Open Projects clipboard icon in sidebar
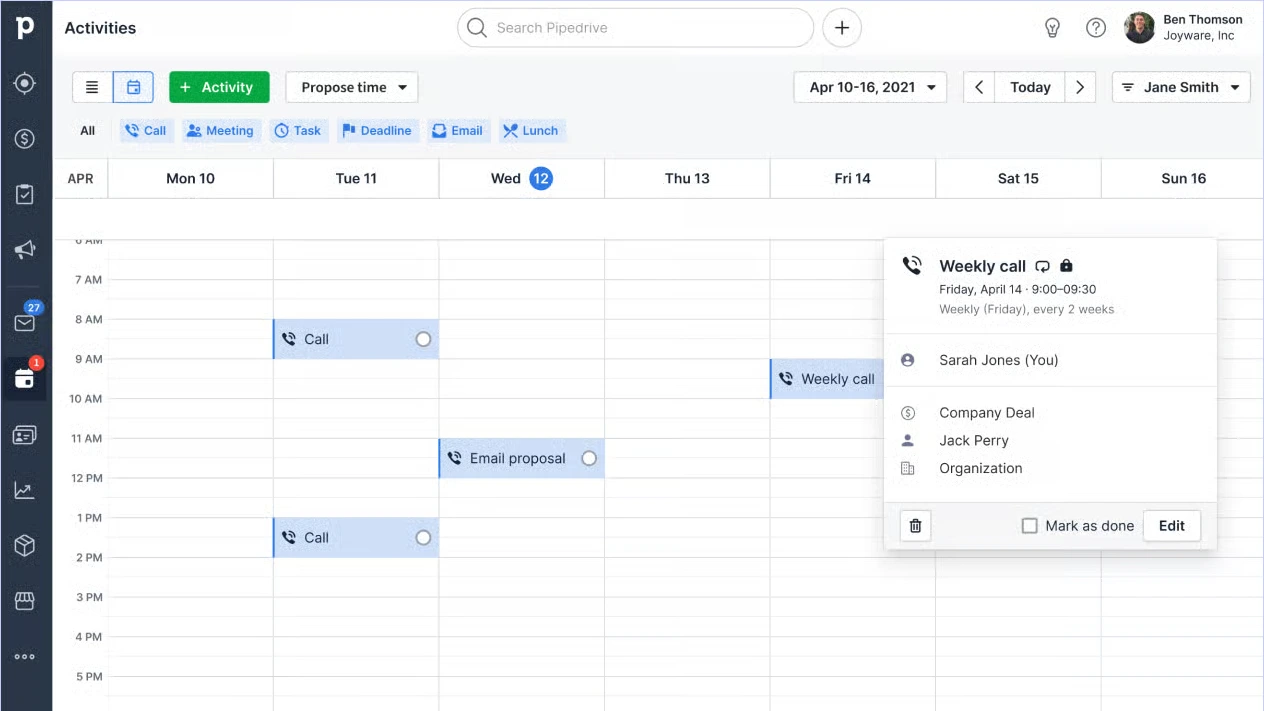Screen dimensions: 1264x711 [25, 194]
